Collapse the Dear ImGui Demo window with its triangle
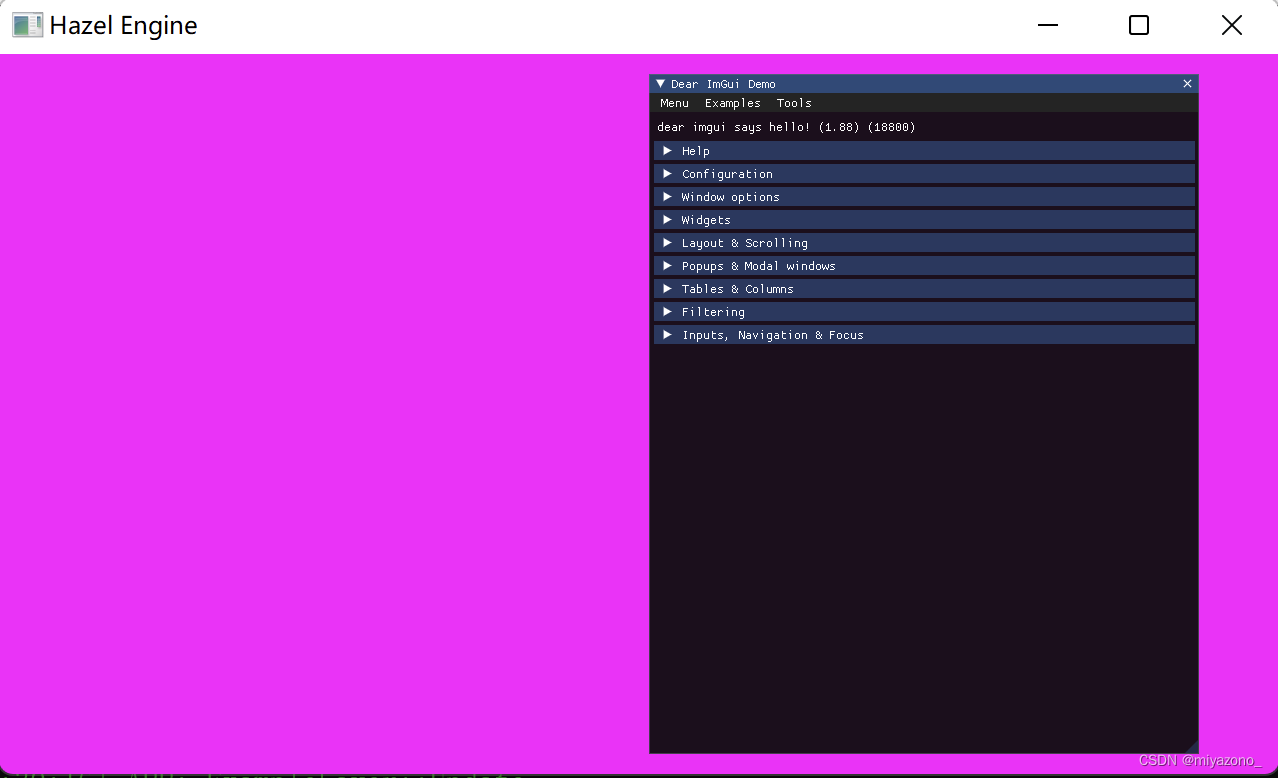The height and width of the screenshot is (778, 1278). (660, 83)
